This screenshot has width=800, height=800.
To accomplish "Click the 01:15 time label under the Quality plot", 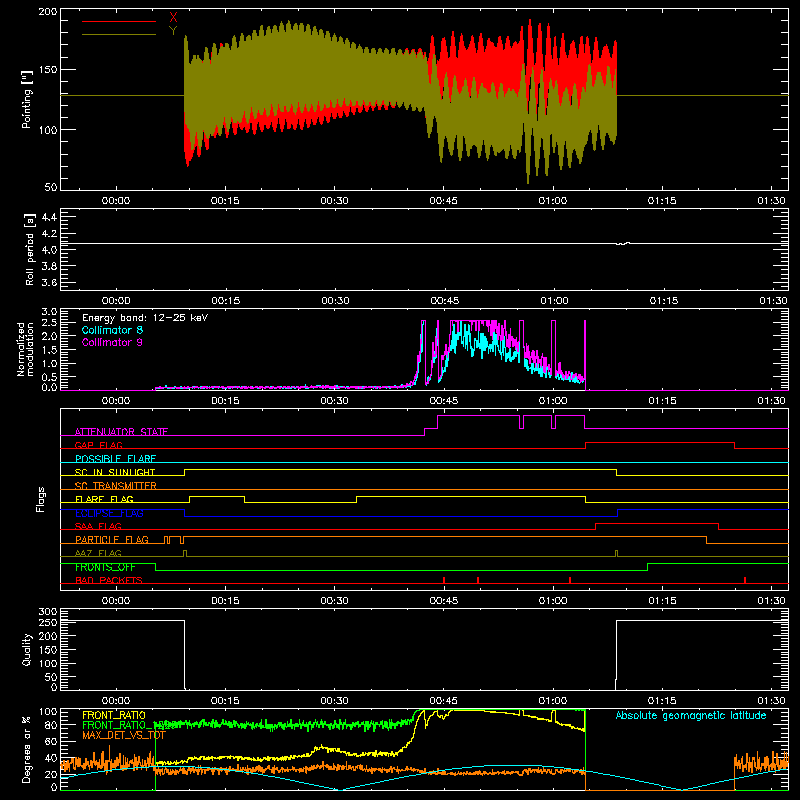I will coord(662,701).
